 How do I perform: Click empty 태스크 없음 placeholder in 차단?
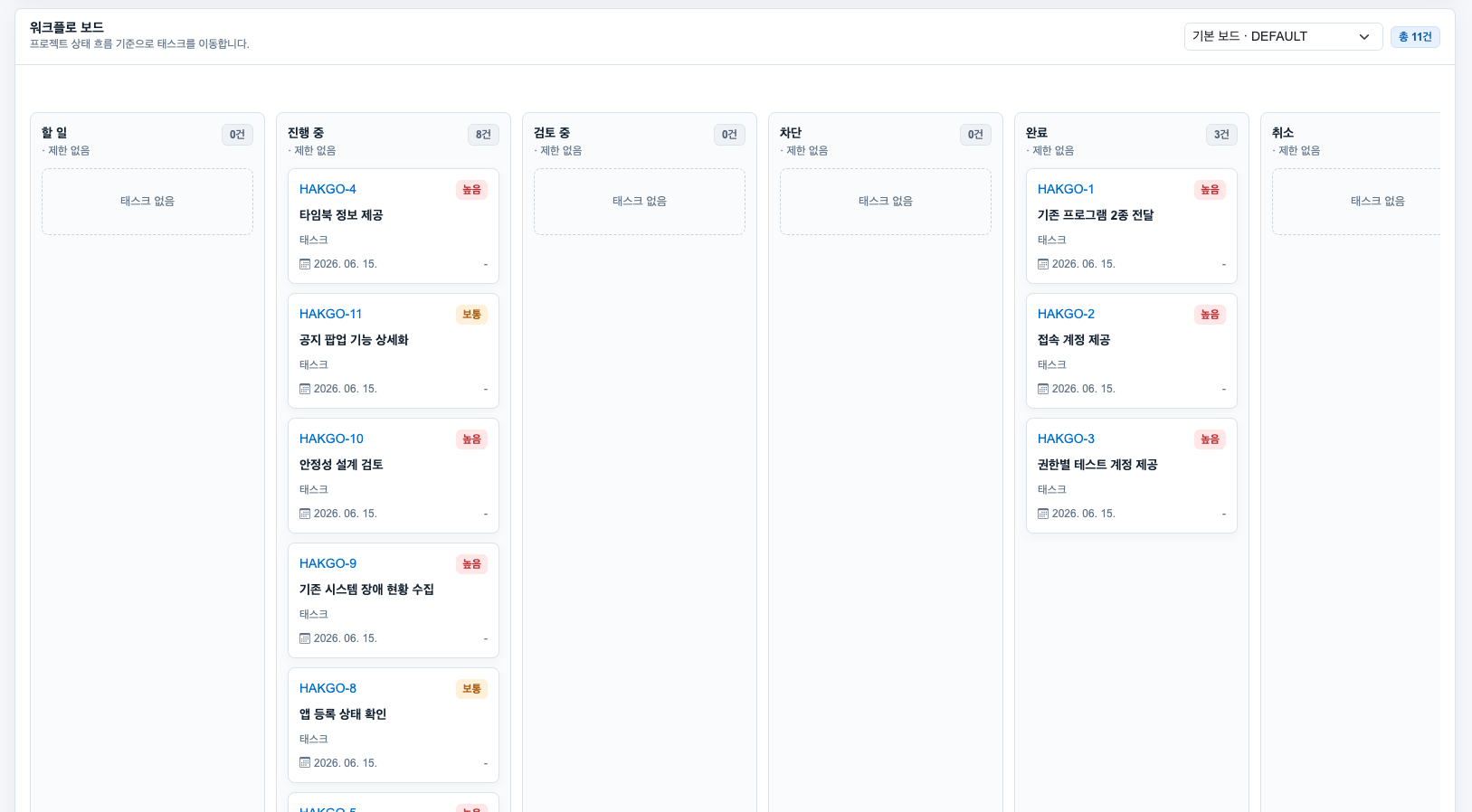click(886, 202)
